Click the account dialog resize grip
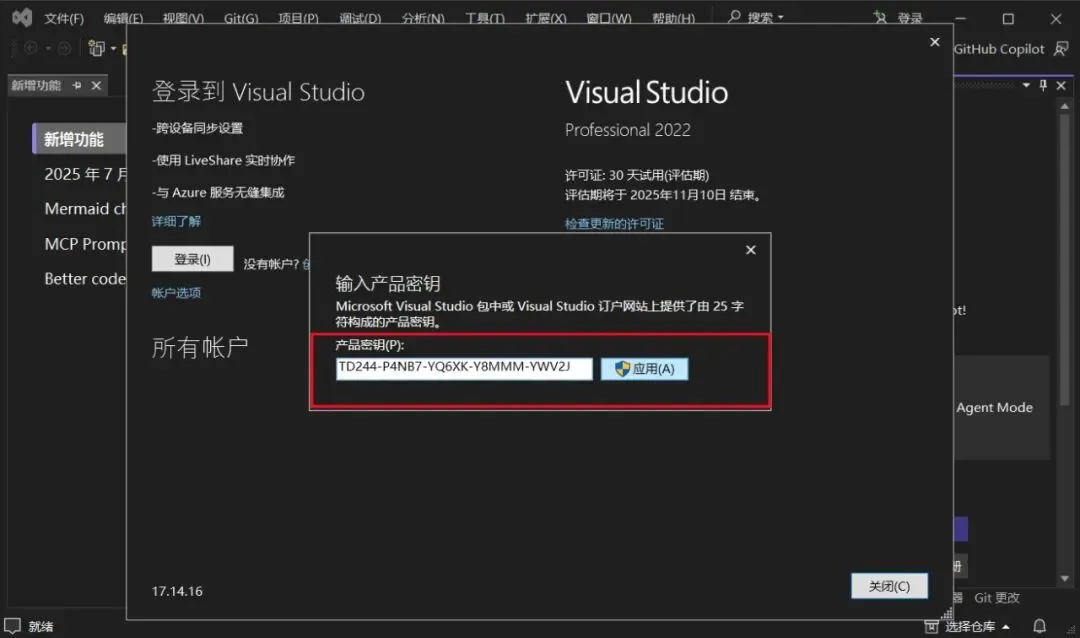This screenshot has width=1080, height=638. click(948, 614)
